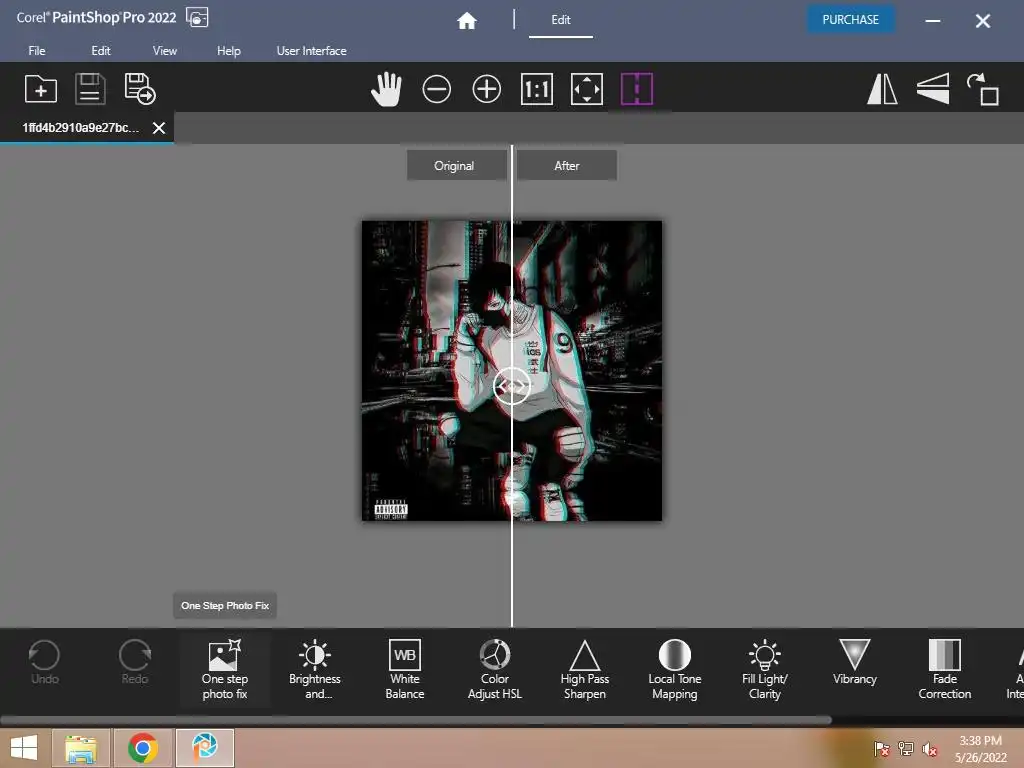Open the User Interface menu
Viewport: 1024px width, 768px height.
pyautogui.click(x=312, y=51)
